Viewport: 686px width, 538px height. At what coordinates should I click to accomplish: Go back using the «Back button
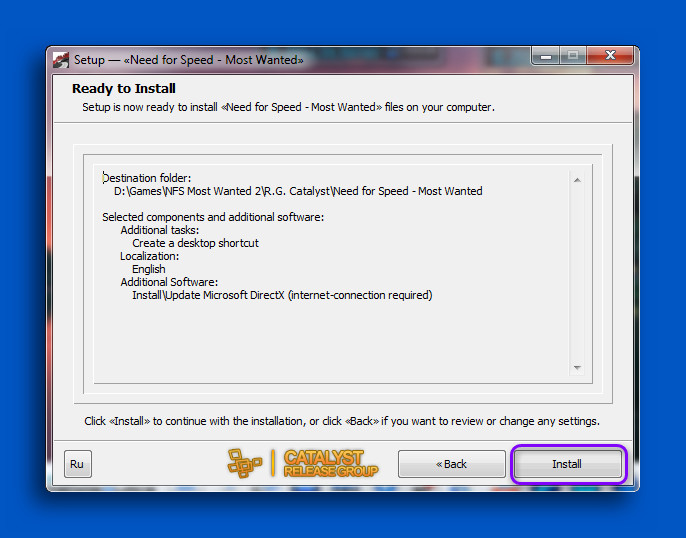tap(452, 464)
